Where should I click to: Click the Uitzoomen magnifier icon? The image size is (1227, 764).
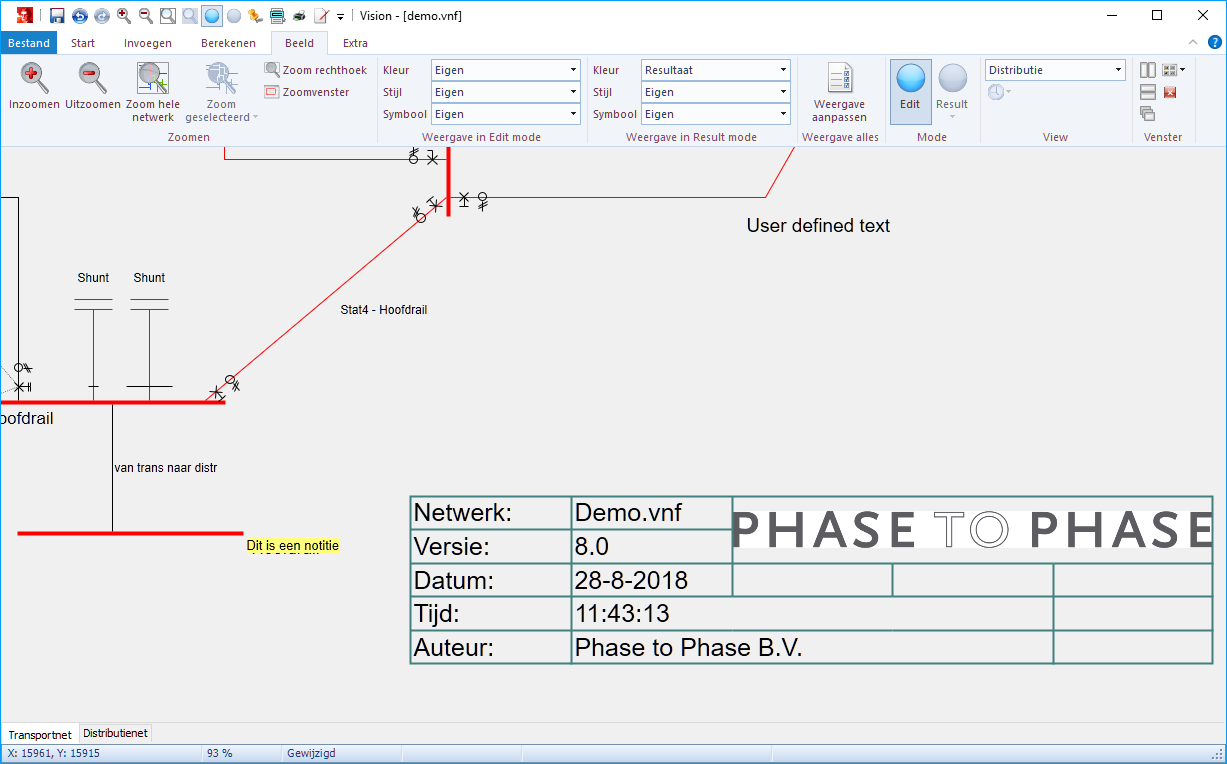92,78
